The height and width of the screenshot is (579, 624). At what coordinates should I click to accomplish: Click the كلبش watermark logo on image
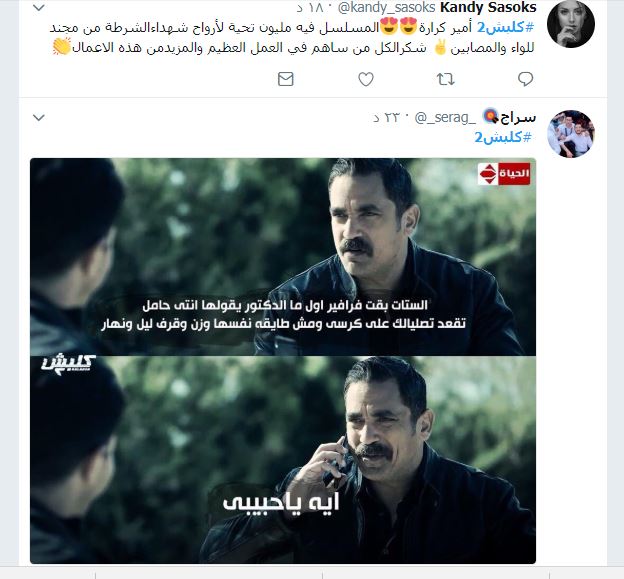point(68,364)
